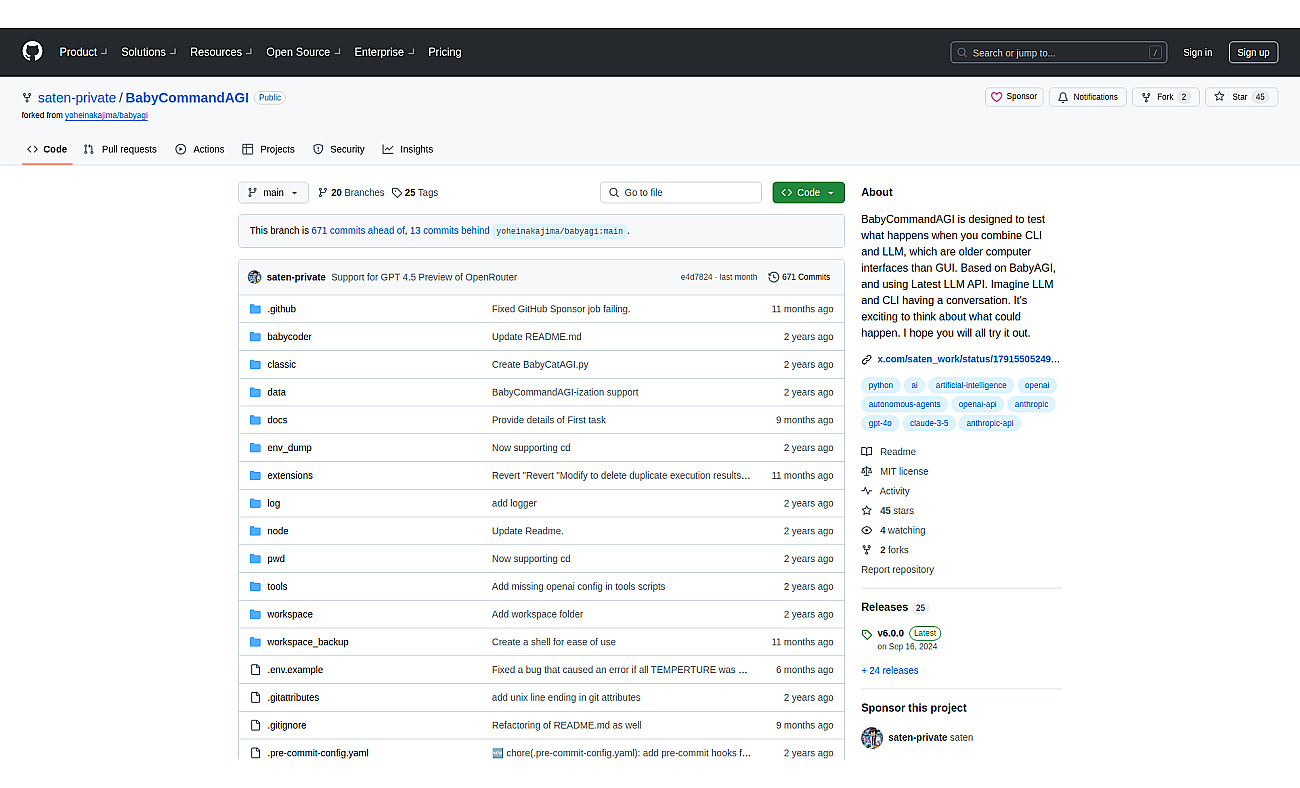1300x788 pixels.
Task: Switch to the Security tab
Action: click(339, 149)
